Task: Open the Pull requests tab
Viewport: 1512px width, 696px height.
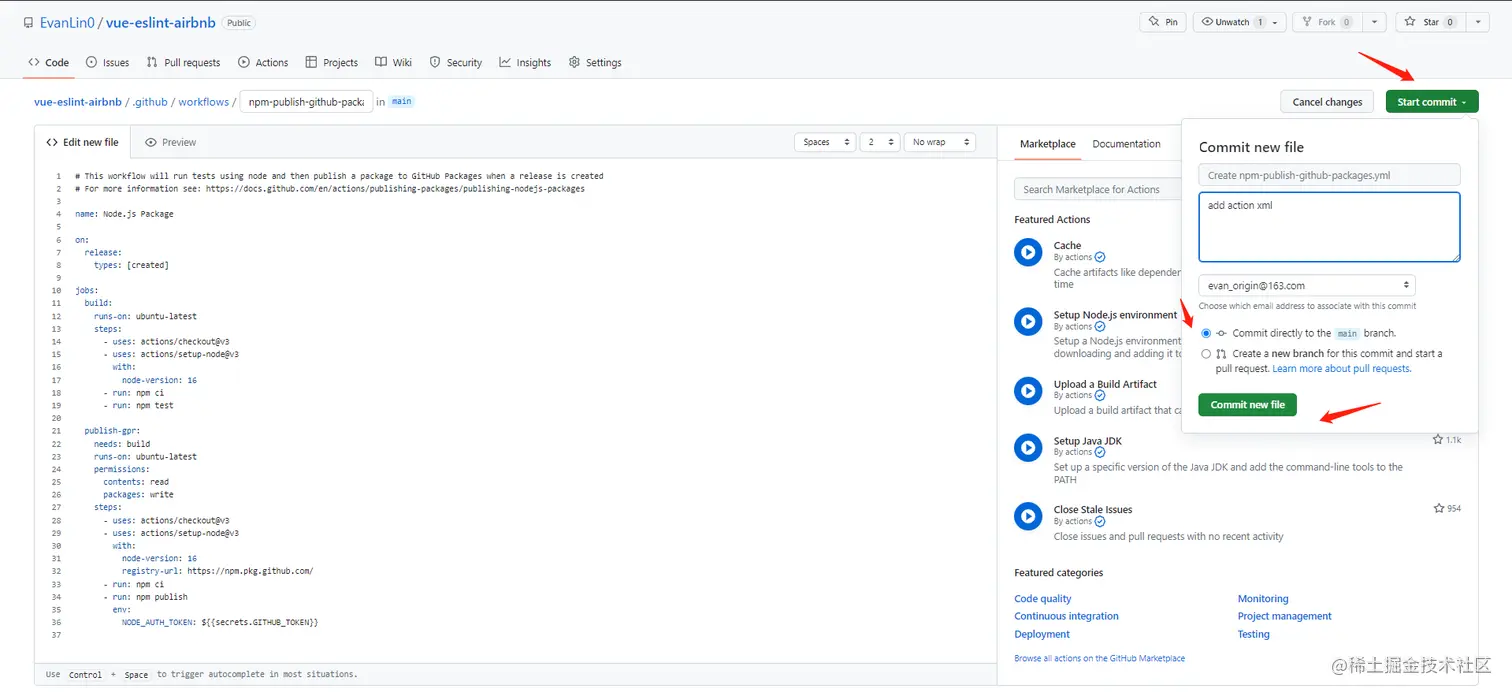Action: [x=183, y=62]
